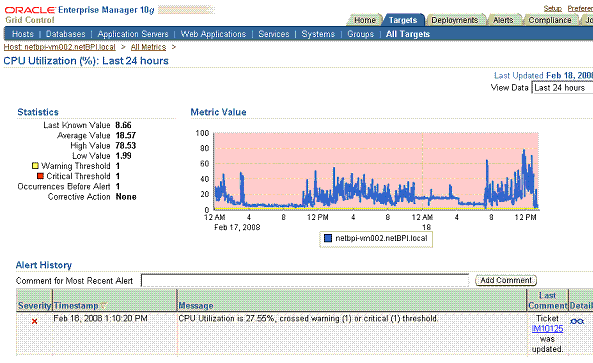Follow the All Metrics breadcrumb link
Image resolution: width=593 pixels, height=363 pixels.
[148, 47]
